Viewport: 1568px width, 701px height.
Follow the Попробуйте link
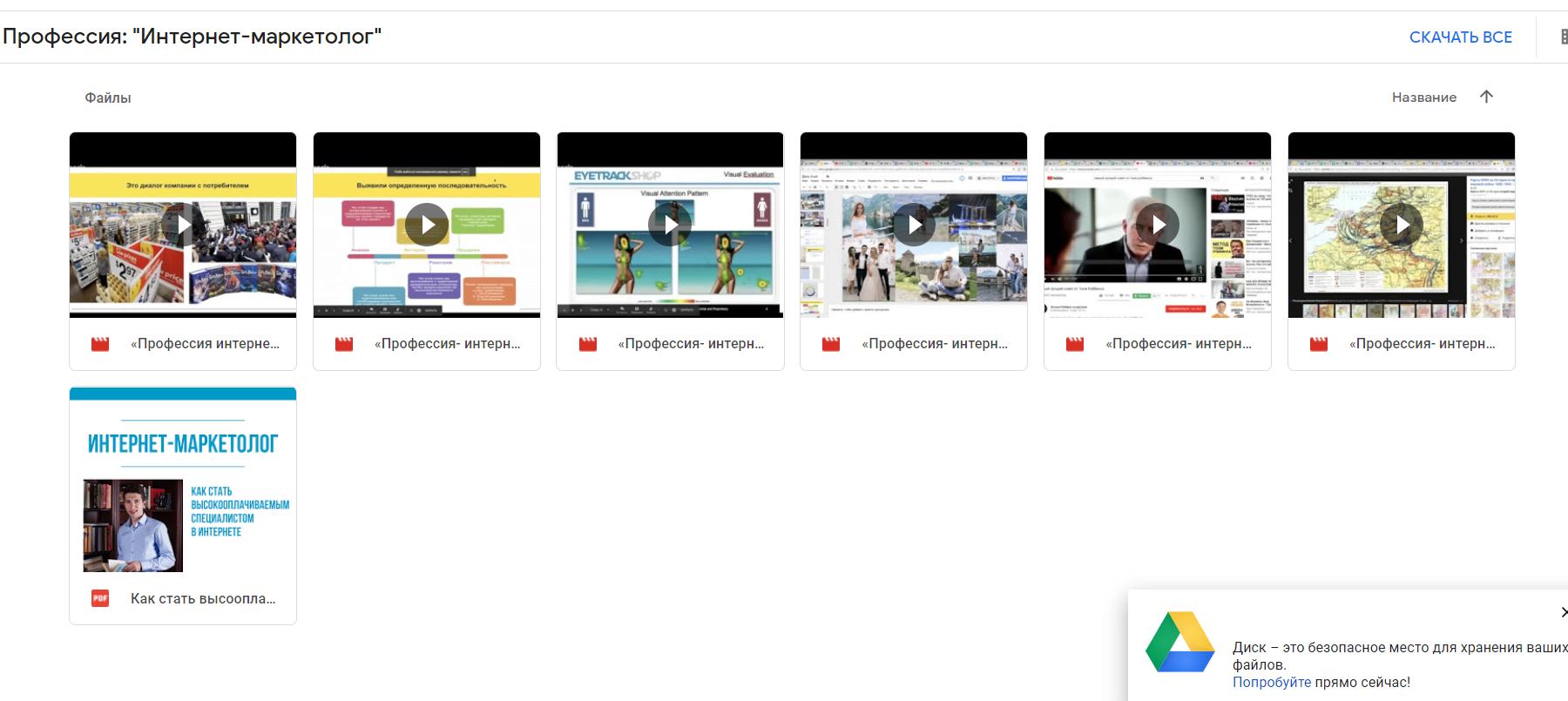(1271, 682)
